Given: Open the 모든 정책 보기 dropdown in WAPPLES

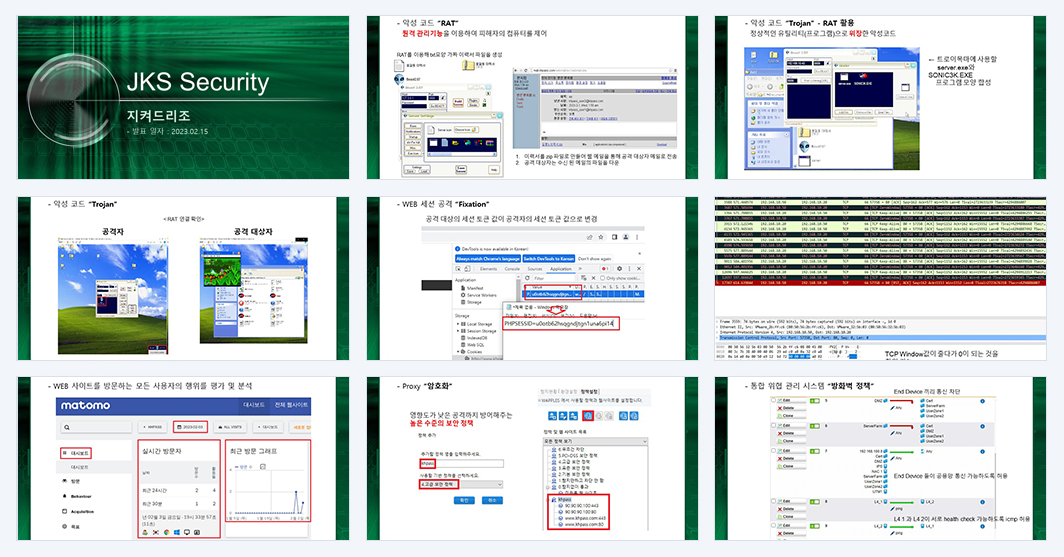Looking at the screenshot, I should click(595, 441).
